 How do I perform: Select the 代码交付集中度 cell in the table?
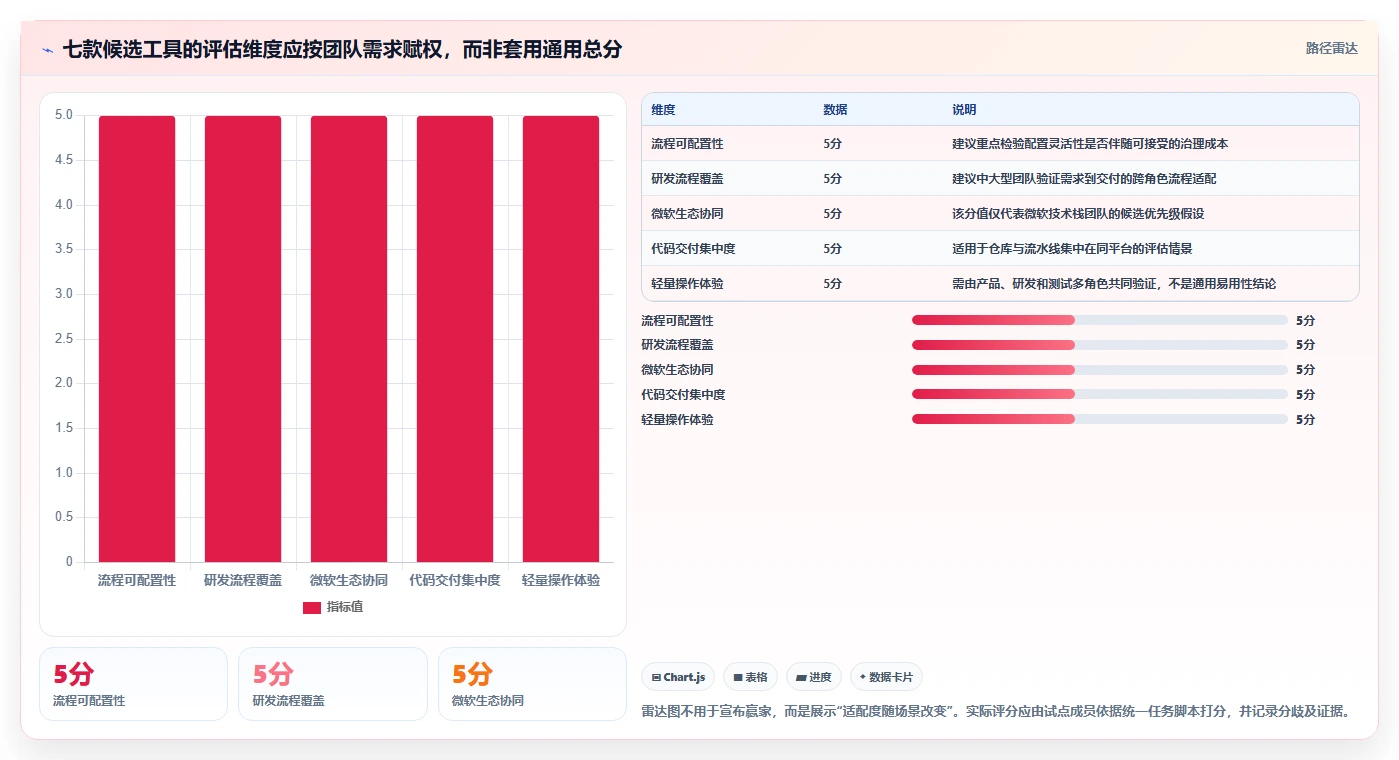coord(693,249)
